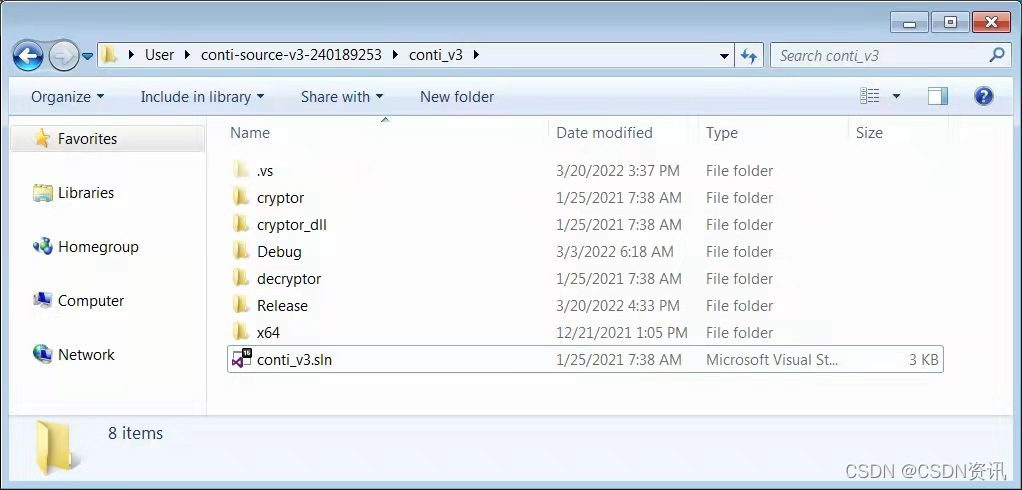Open the recent pages dropdown arrow
Screen dimensions: 1022x490
coord(88,56)
